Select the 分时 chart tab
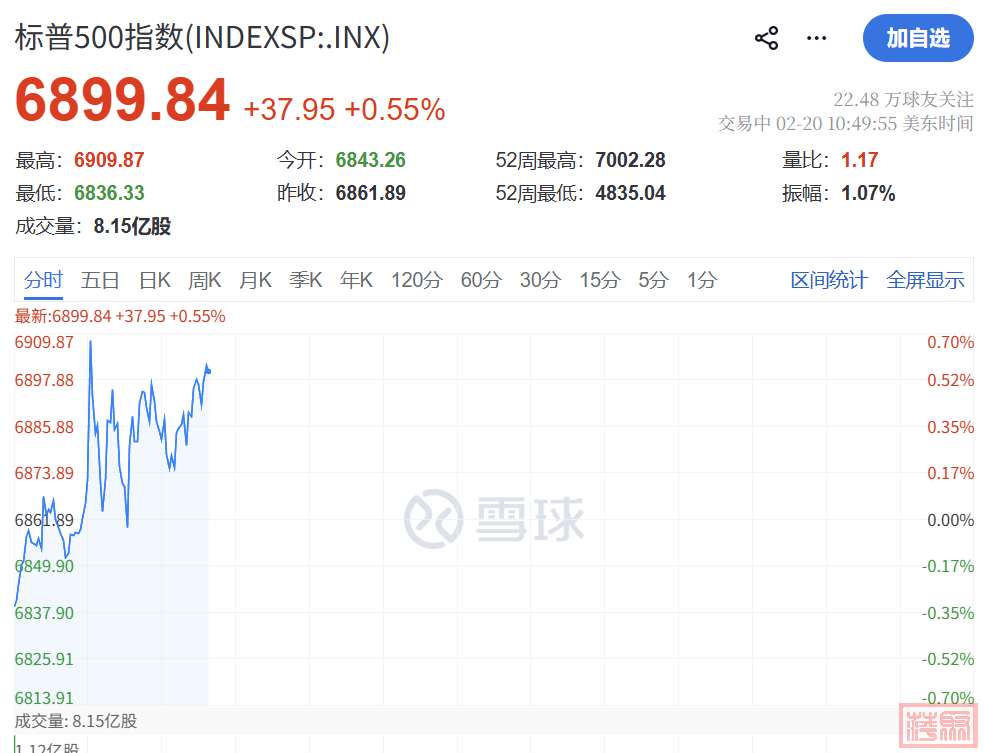This screenshot has height=753, width=984. click(x=43, y=281)
